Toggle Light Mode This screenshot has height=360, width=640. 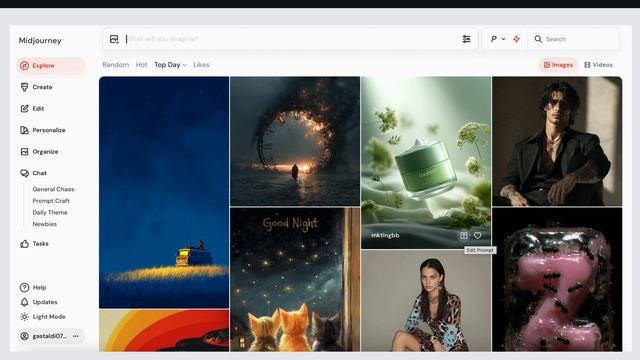(x=43, y=317)
